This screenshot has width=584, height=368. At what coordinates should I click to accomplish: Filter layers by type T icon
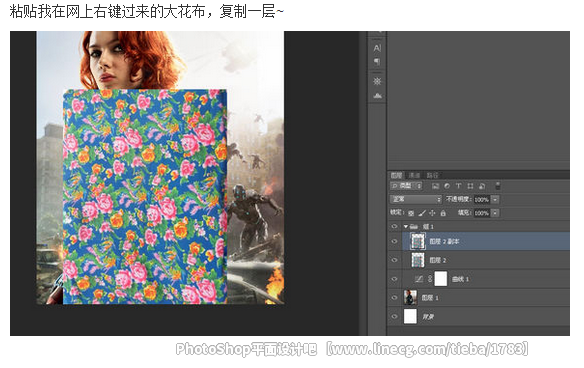[x=458, y=186]
